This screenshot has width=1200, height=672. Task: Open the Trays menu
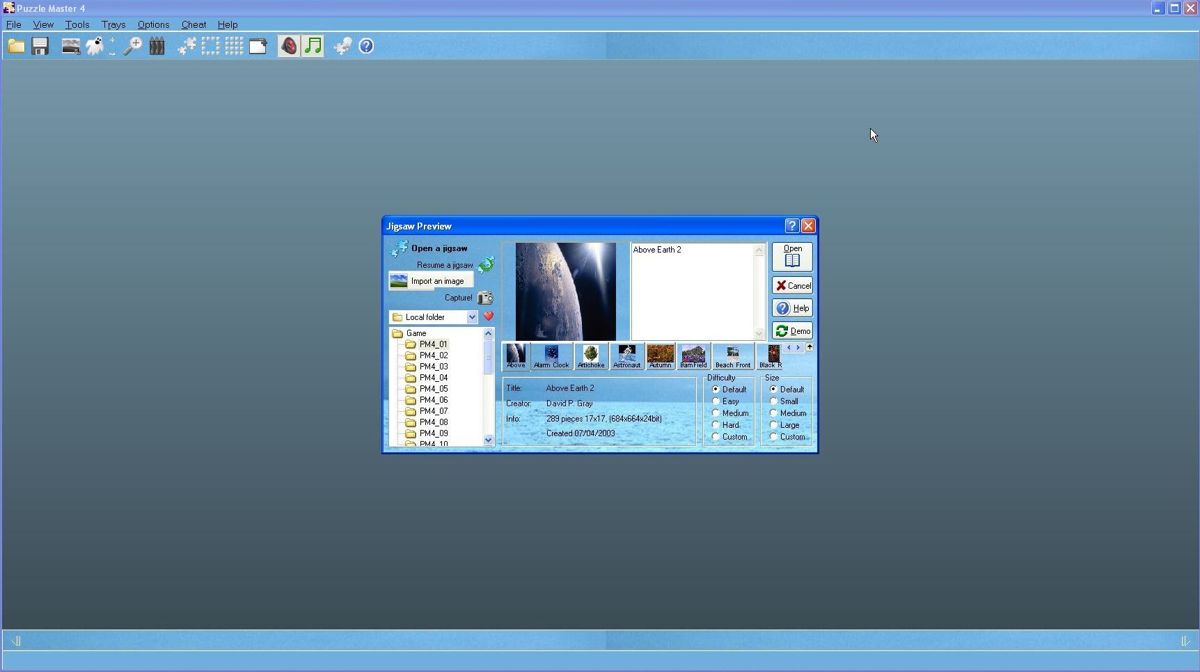tap(113, 24)
